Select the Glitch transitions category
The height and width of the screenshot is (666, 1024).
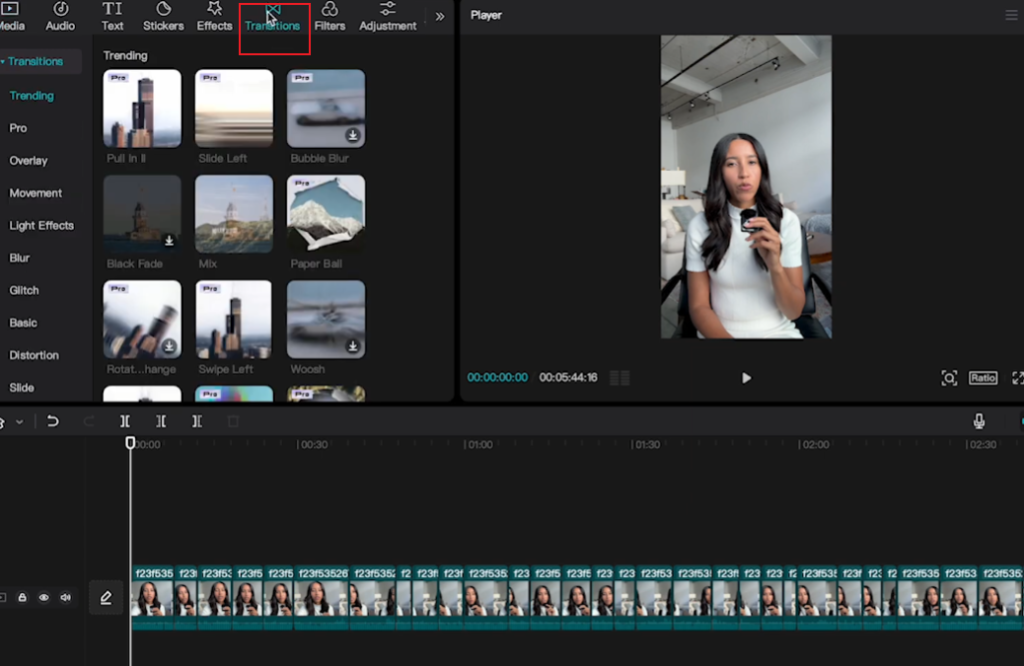point(24,290)
